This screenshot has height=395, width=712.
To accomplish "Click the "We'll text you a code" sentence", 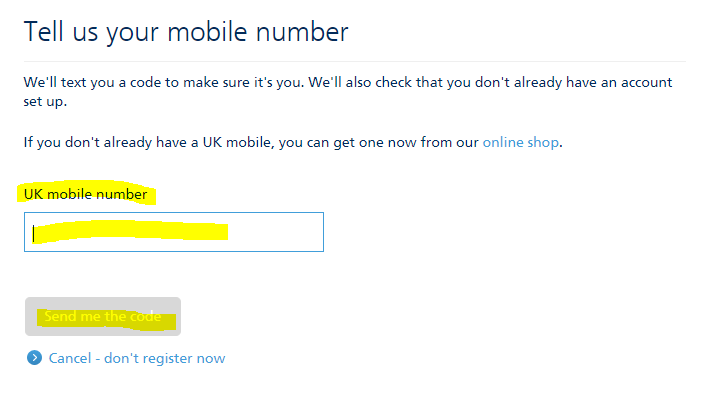I will (164, 82).
